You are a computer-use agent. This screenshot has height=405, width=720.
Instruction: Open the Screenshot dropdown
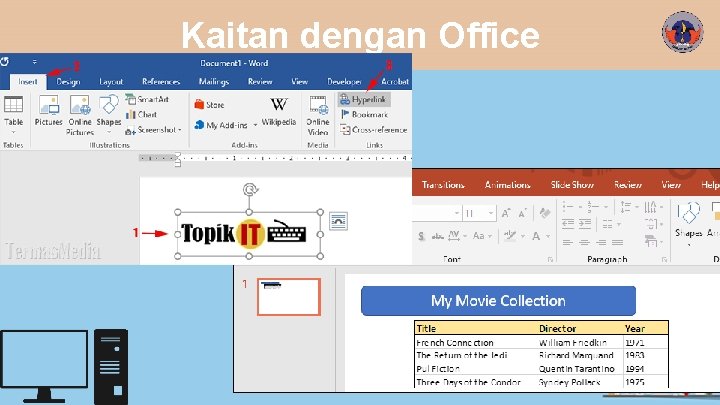point(153,130)
